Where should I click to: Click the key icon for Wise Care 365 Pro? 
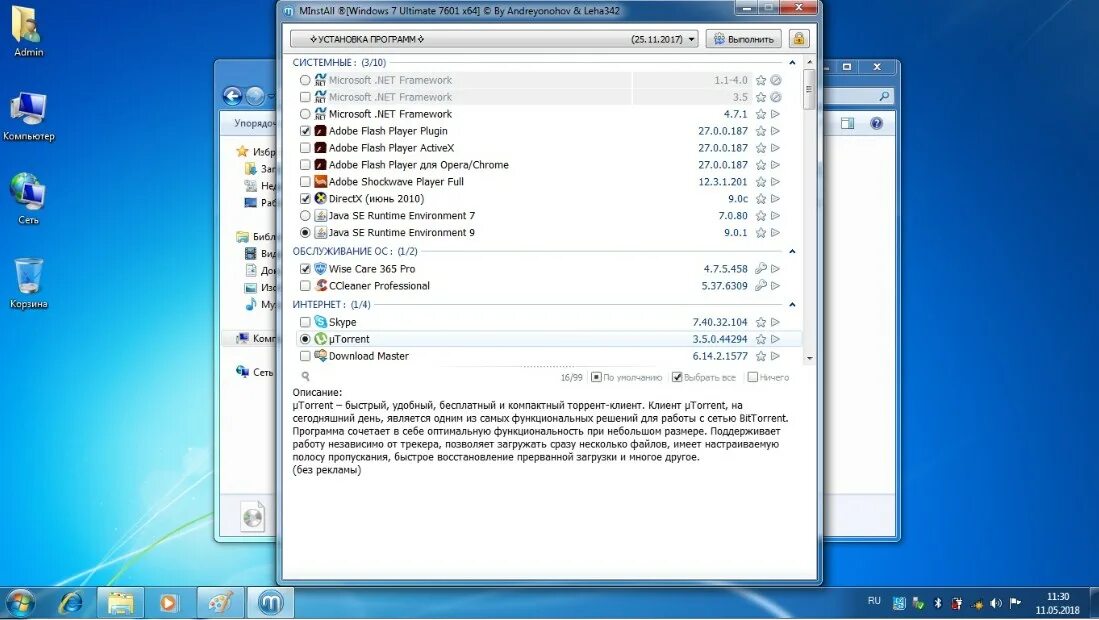[760, 269]
